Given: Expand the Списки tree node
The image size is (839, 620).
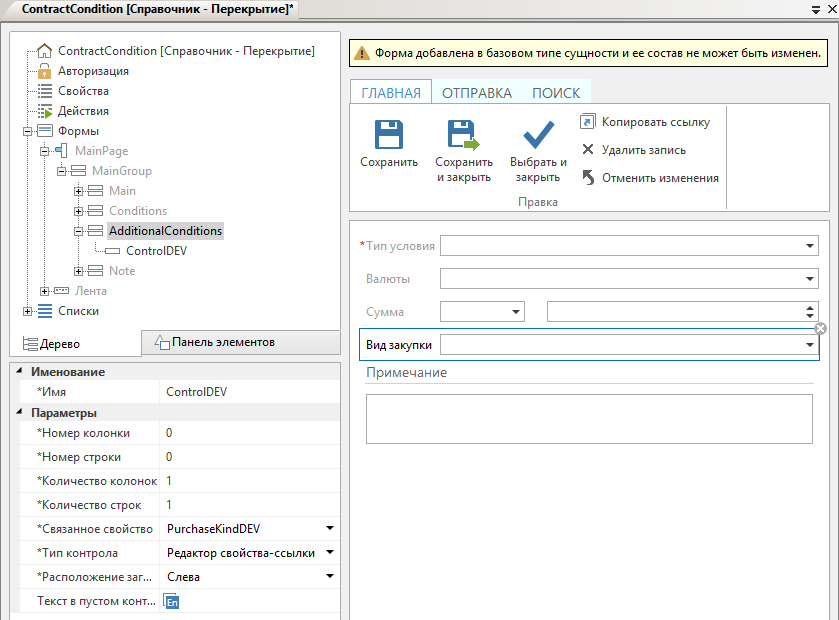Looking at the screenshot, I should tap(28, 311).
